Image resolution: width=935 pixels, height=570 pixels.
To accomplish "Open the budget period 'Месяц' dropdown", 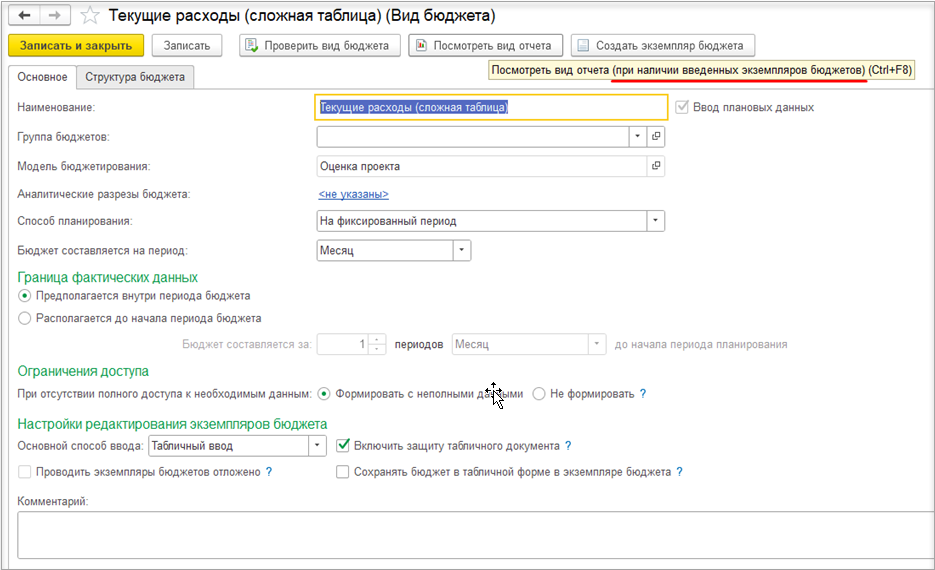I will (x=462, y=250).
